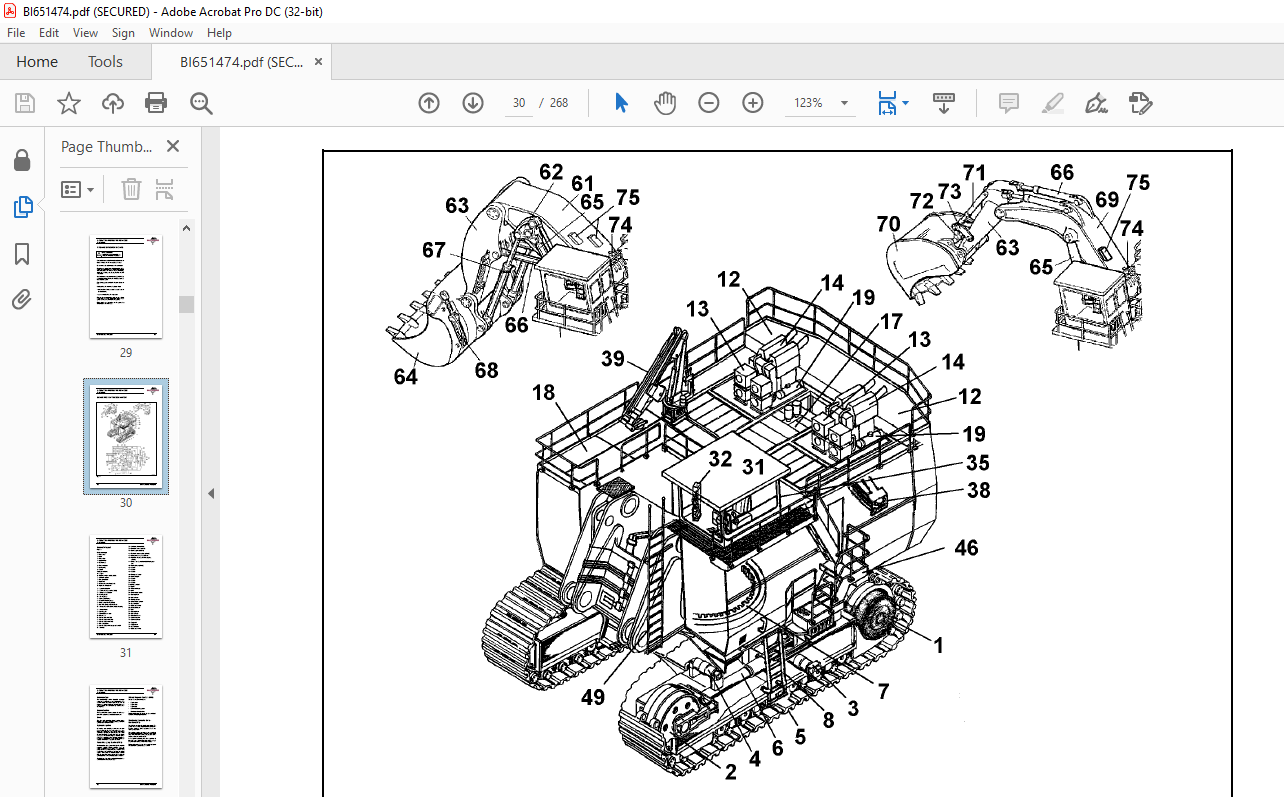Screen dimensions: 1284x797
Task: Switch to the Tools tab
Action: pos(105,62)
